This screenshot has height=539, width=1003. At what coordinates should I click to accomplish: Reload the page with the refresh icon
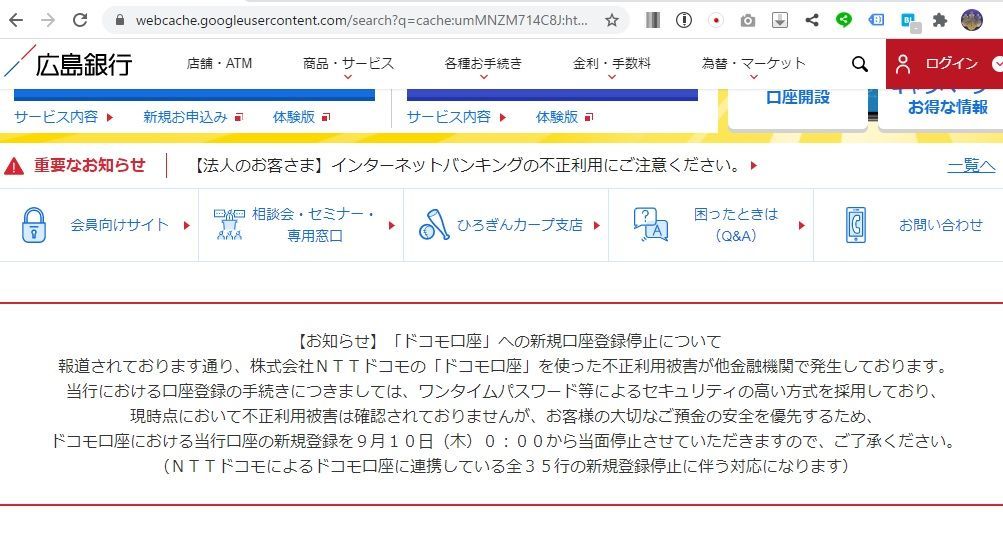[x=80, y=20]
